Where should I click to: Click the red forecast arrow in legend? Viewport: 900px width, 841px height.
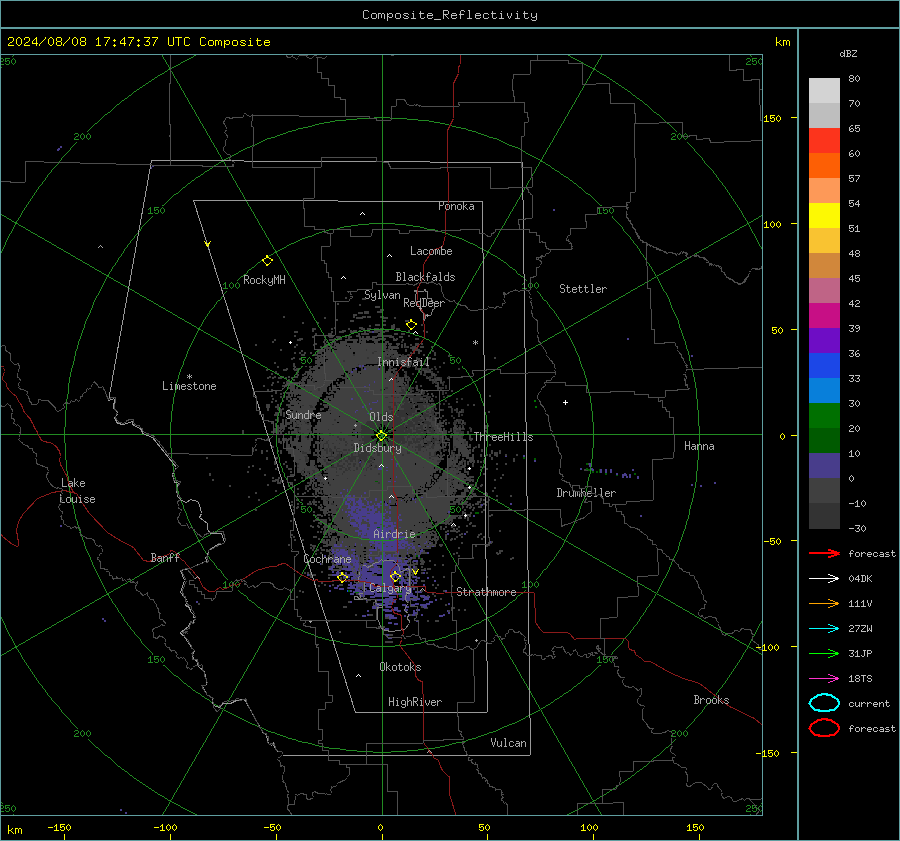point(824,553)
